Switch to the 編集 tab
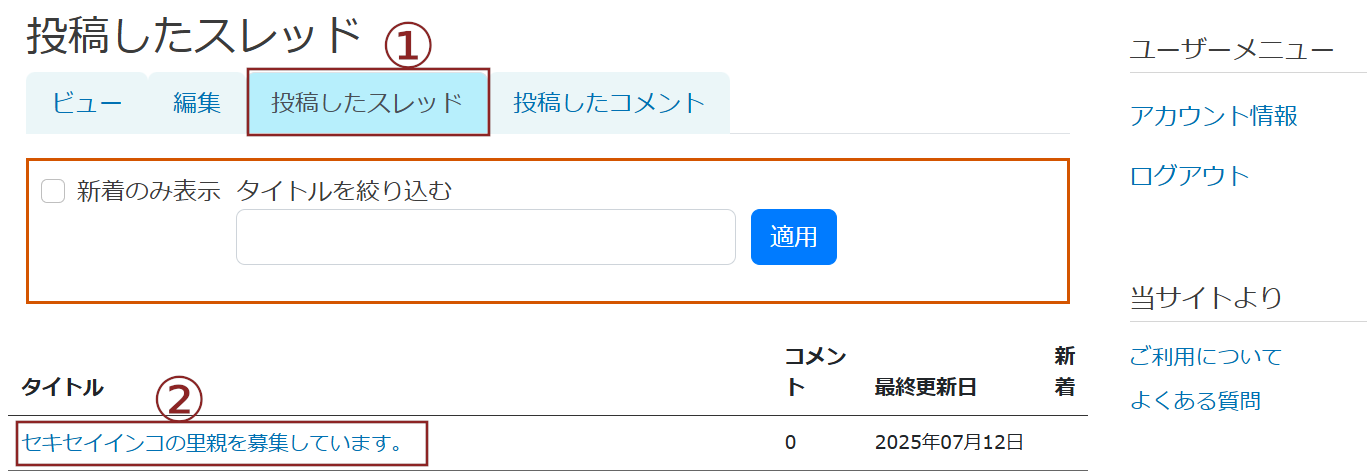The height and width of the screenshot is (474, 1367). tap(197, 102)
